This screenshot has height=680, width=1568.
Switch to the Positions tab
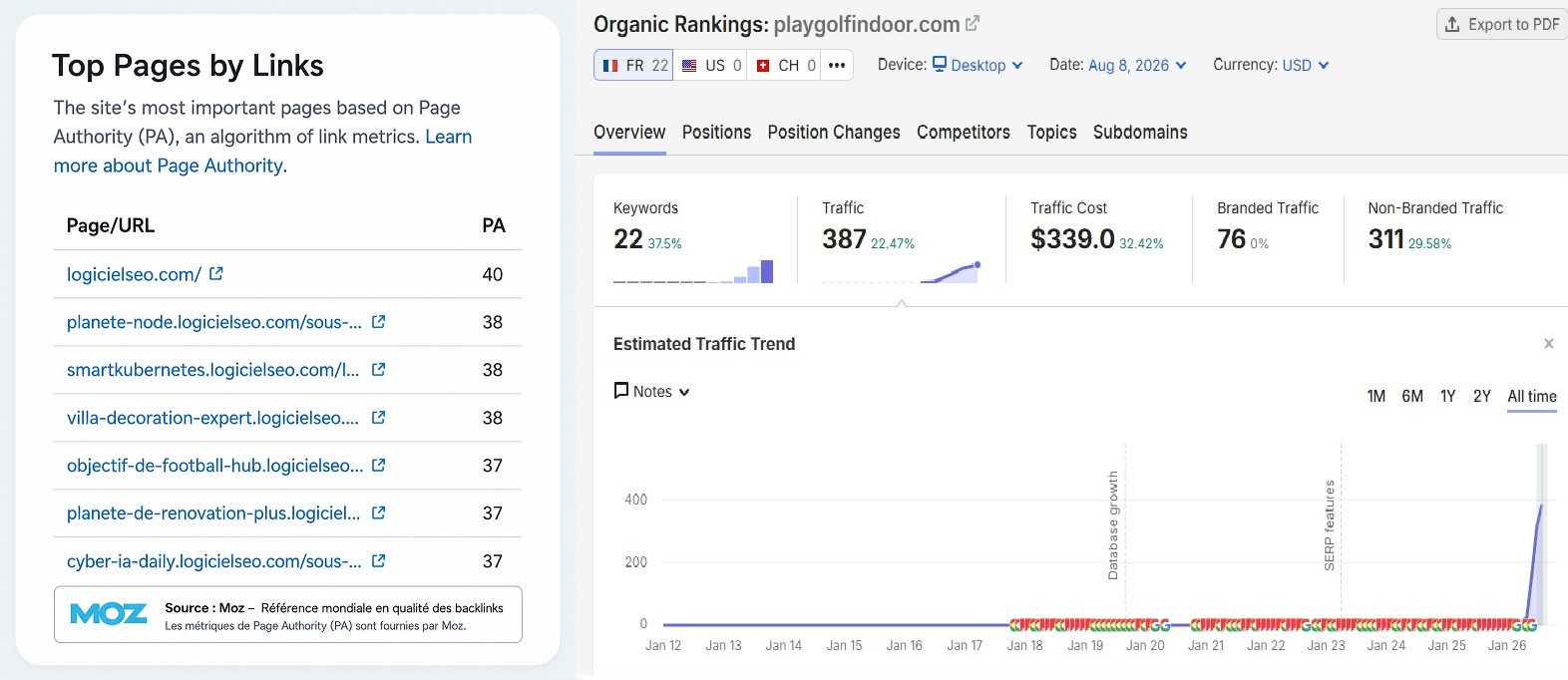pos(716,133)
